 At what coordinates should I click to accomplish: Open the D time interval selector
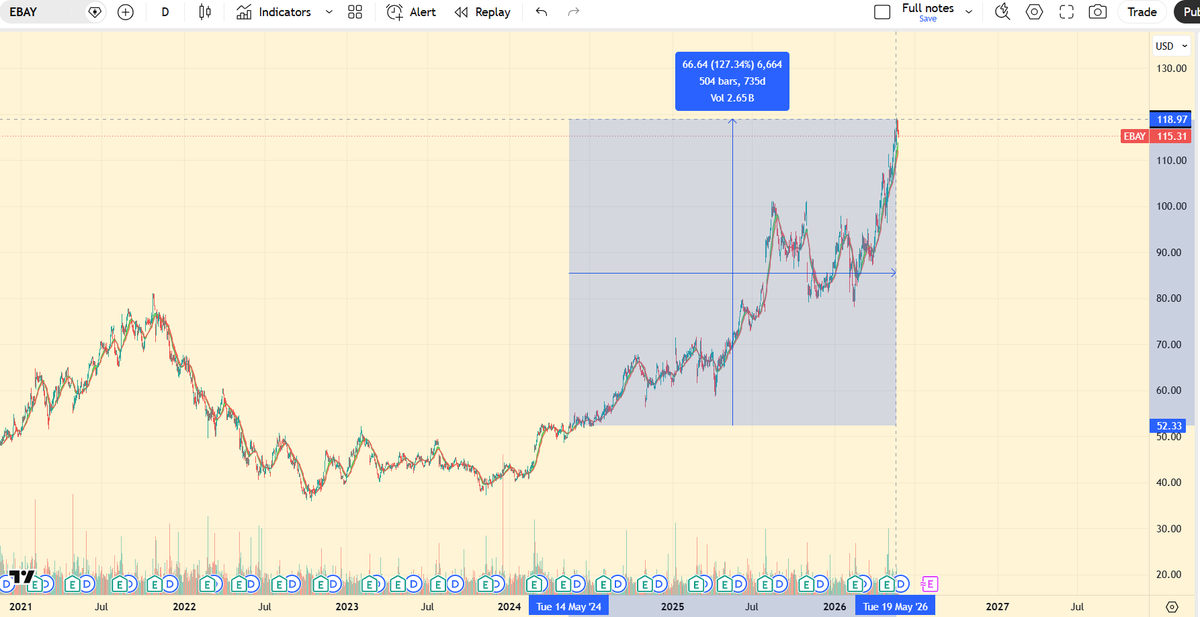tap(165, 12)
